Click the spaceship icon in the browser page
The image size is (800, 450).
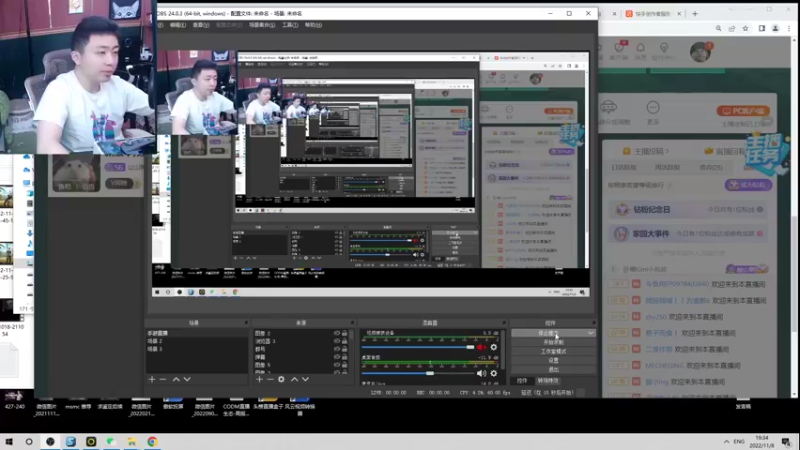[x=609, y=107]
